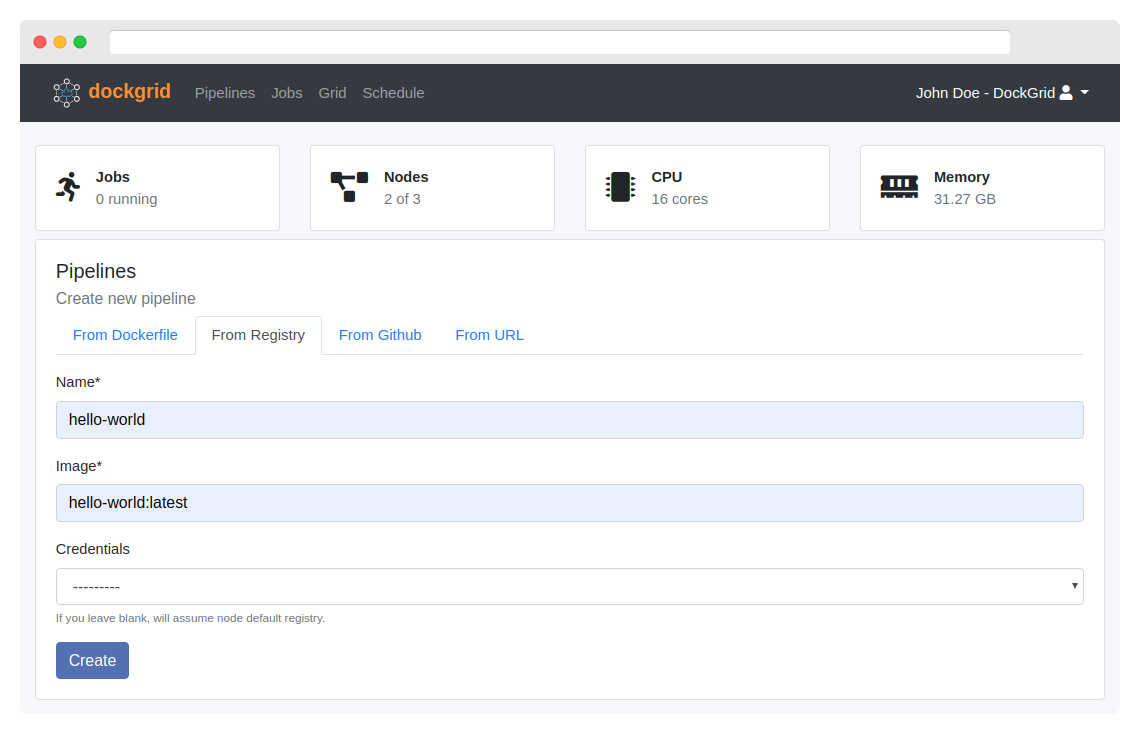
Task: Expand the John Doe account dropdown caret
Action: coord(1085,93)
